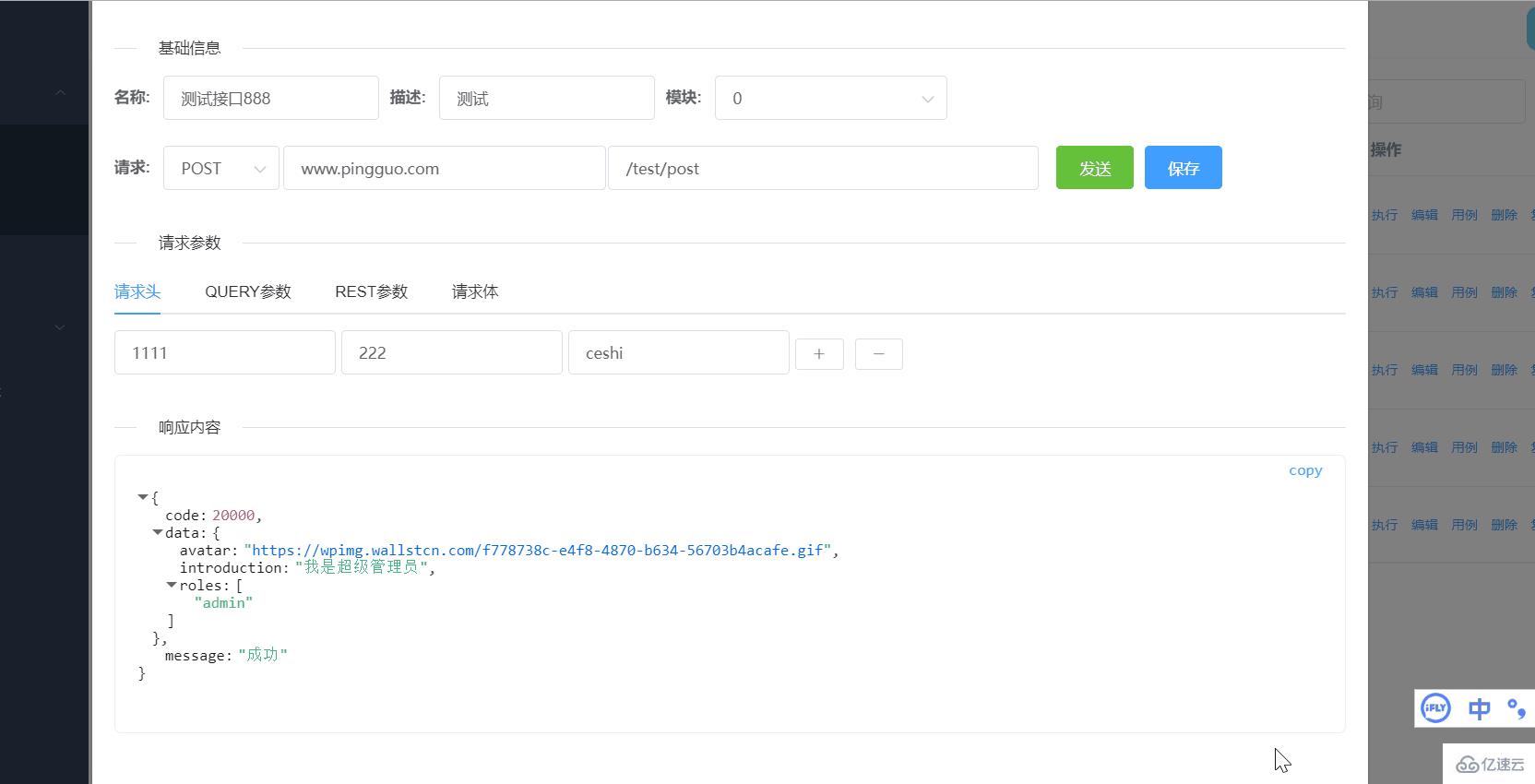Switch to the 请求体 tab
Viewport: 1535px width, 784px height.
click(475, 291)
